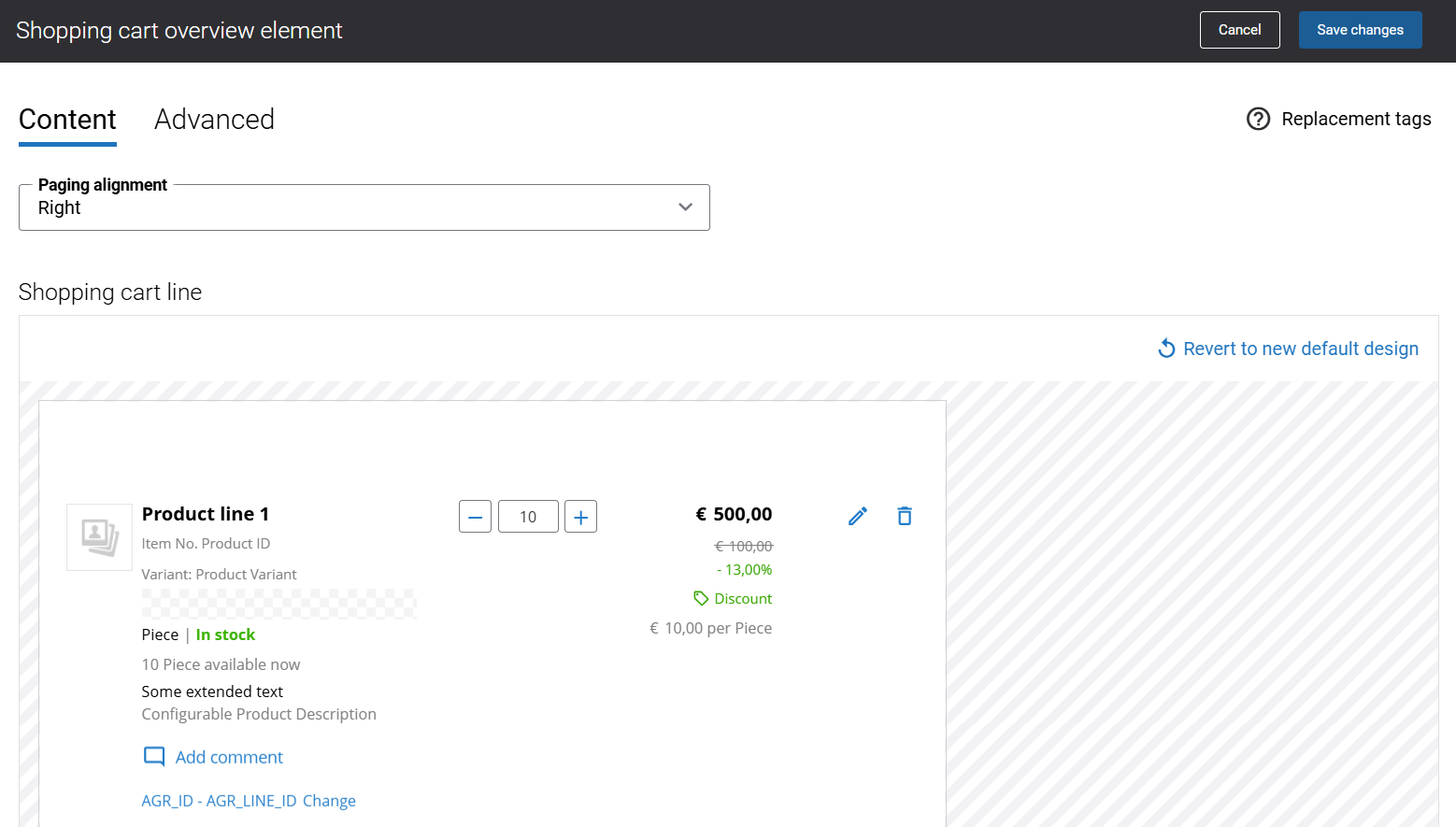1456x827 pixels.
Task: Click Revert to new default design link
Action: (1300, 349)
